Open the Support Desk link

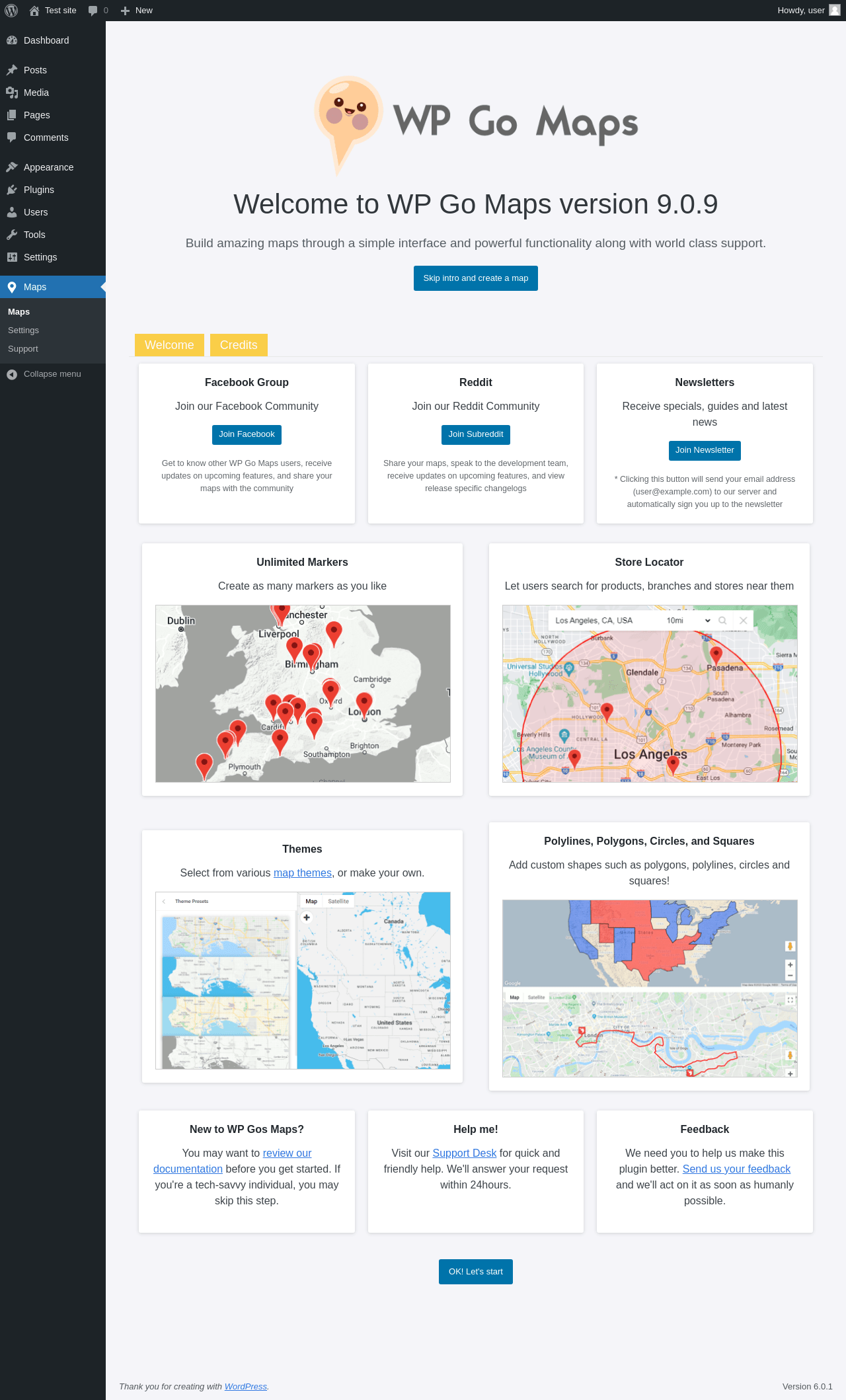click(464, 1153)
